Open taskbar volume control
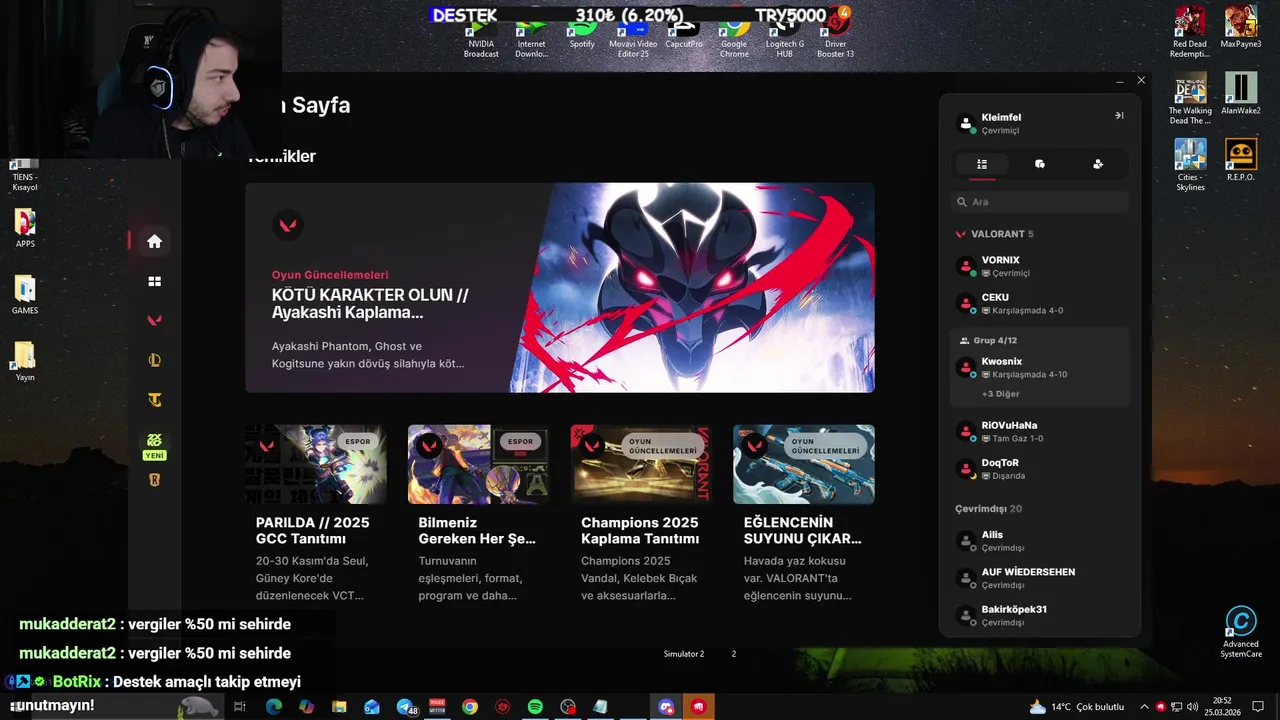This screenshot has height=720, width=1280. pyautogui.click(x=1192, y=707)
